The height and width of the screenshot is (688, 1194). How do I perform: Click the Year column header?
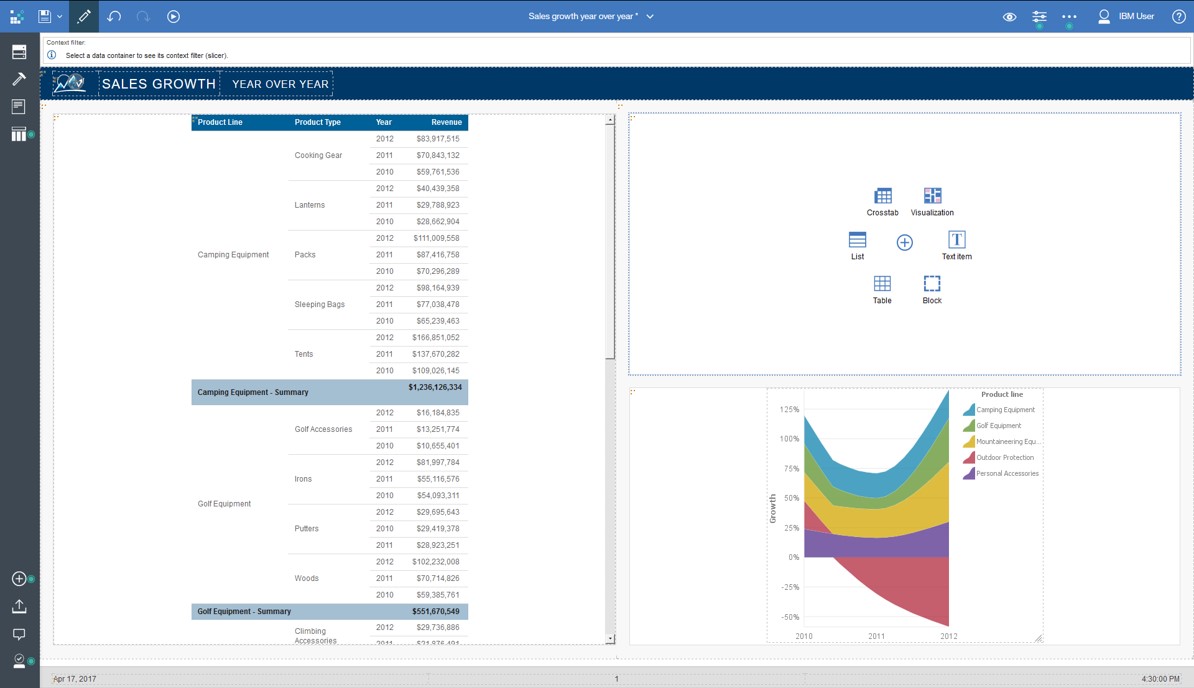coord(384,122)
